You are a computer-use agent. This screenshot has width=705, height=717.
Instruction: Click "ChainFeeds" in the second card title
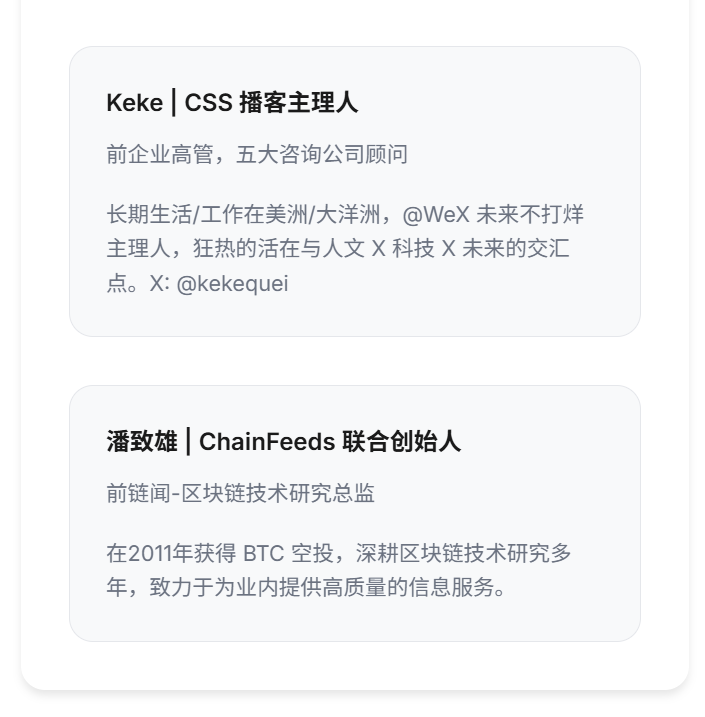tap(266, 441)
